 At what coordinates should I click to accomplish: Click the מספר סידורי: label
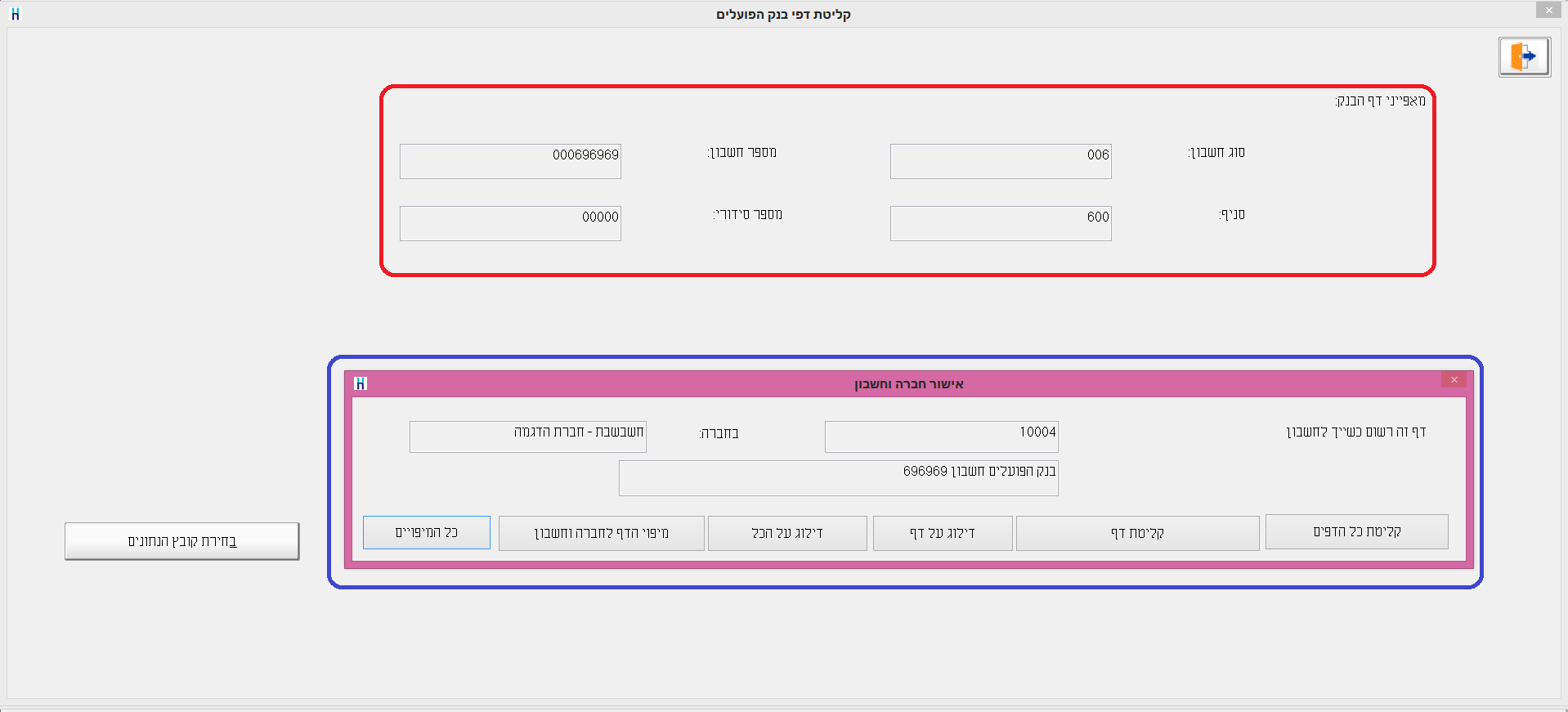click(747, 215)
